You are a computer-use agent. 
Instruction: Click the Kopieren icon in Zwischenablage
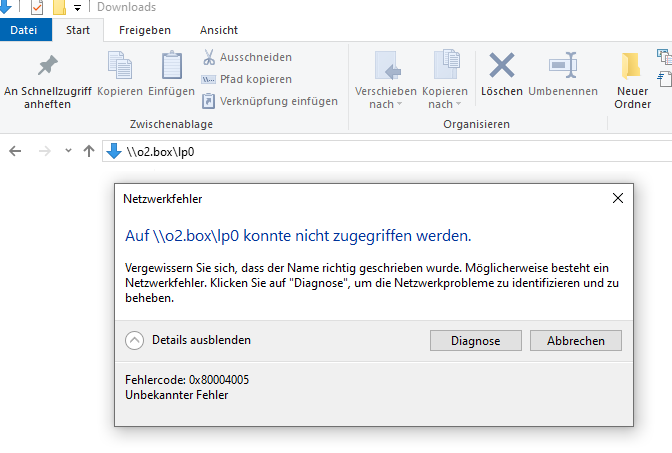click(x=120, y=66)
